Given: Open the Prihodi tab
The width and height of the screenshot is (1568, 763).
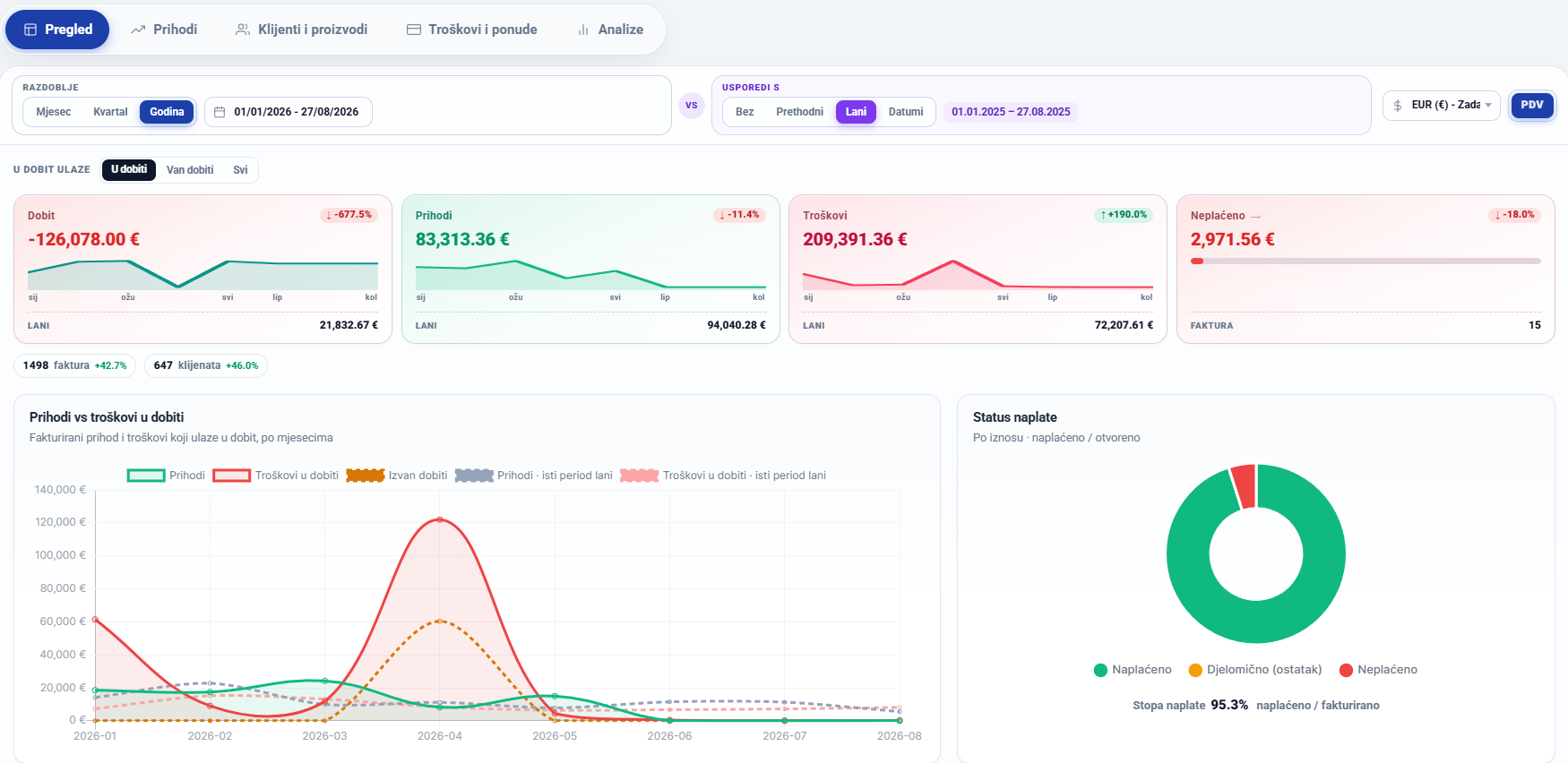Looking at the screenshot, I should click(164, 30).
